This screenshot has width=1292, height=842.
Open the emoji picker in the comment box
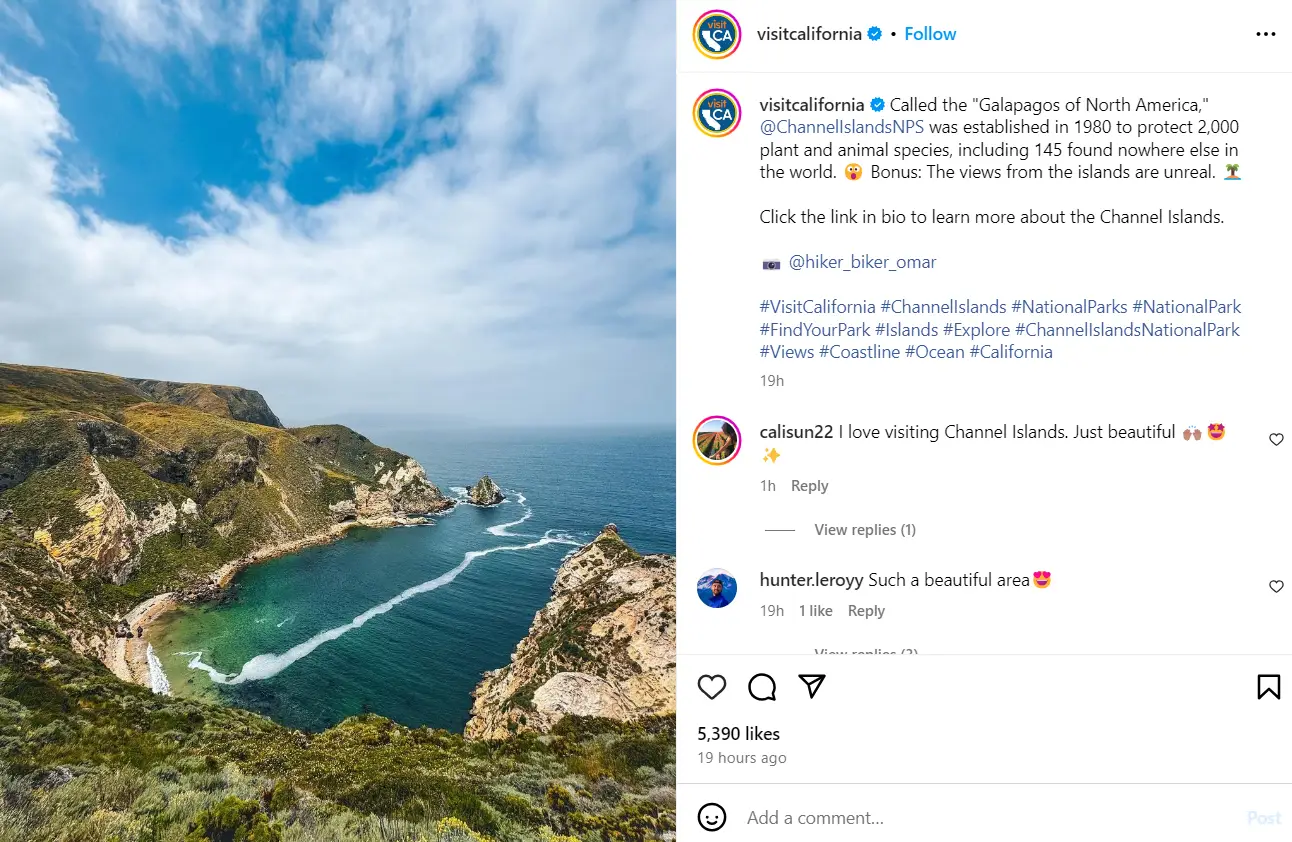(x=712, y=817)
